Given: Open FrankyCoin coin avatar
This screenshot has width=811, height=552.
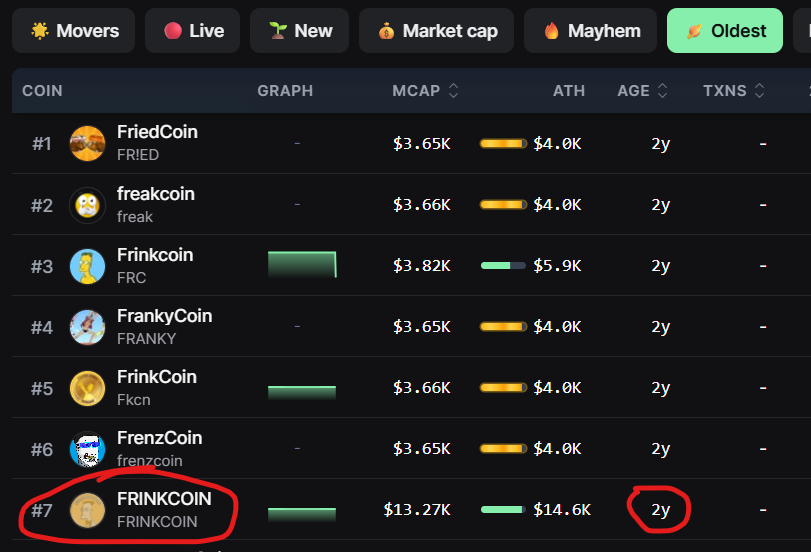Looking at the screenshot, I should [x=87, y=327].
